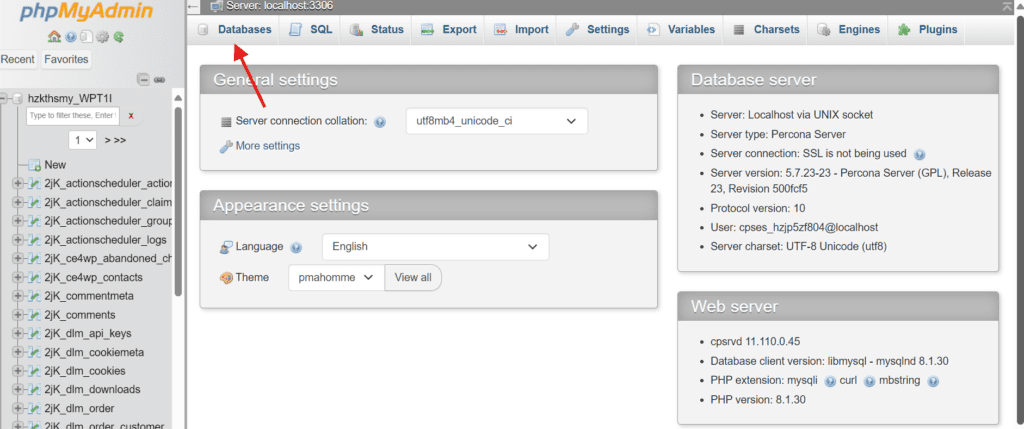This screenshot has height=429, width=1024.
Task: Click the help icon after mysqli extension
Action: click(830, 381)
